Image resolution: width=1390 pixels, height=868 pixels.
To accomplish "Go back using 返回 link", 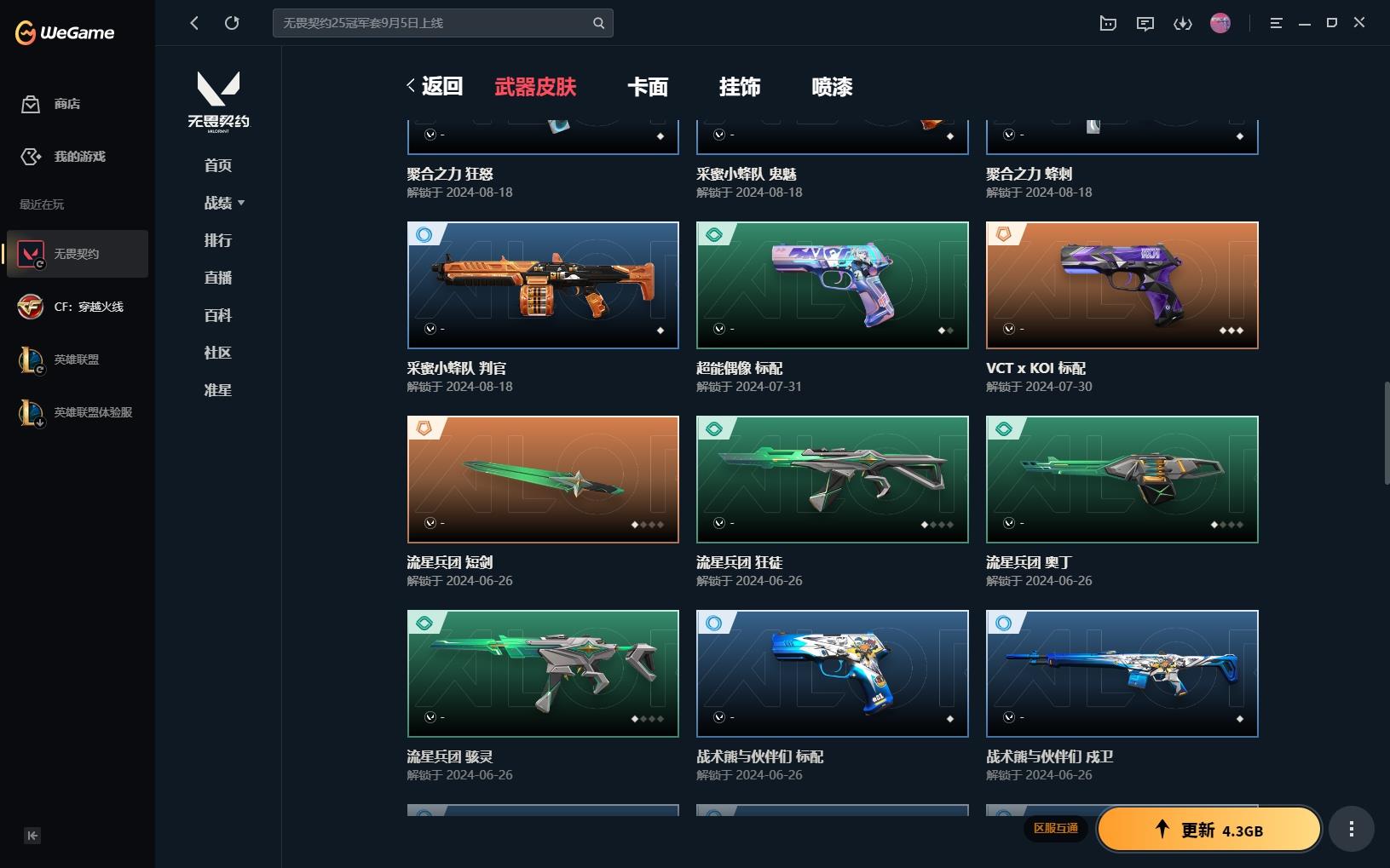I will pyautogui.click(x=435, y=86).
